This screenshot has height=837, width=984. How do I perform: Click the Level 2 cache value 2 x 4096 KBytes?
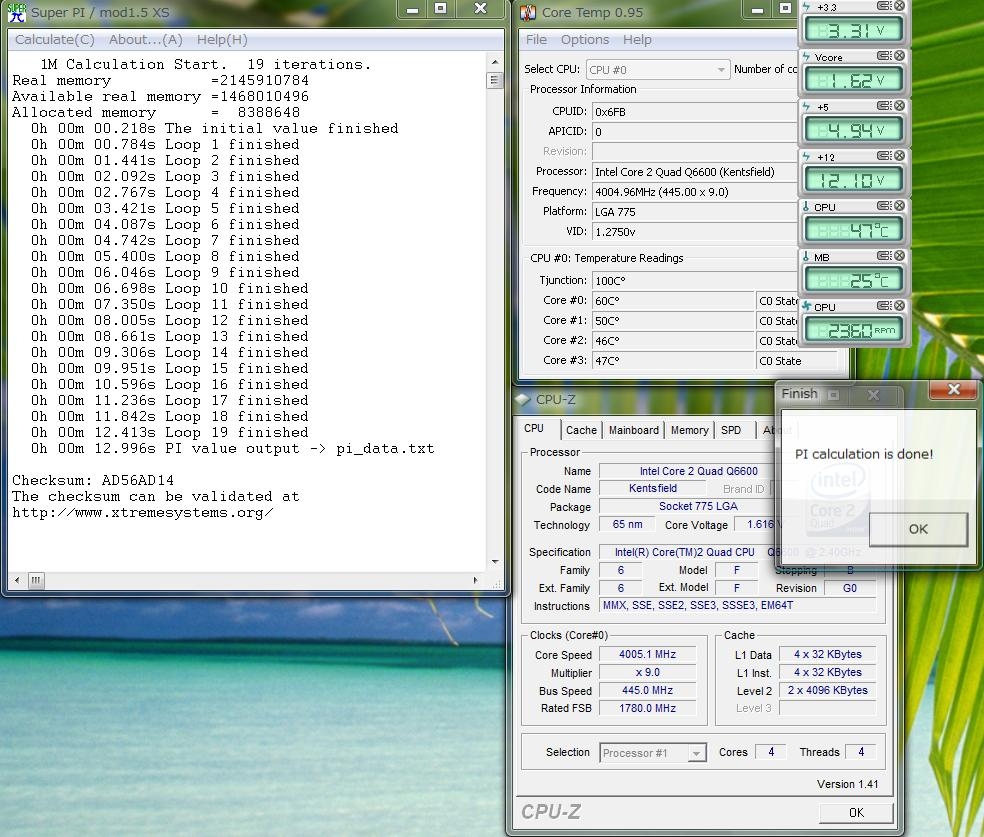828,690
